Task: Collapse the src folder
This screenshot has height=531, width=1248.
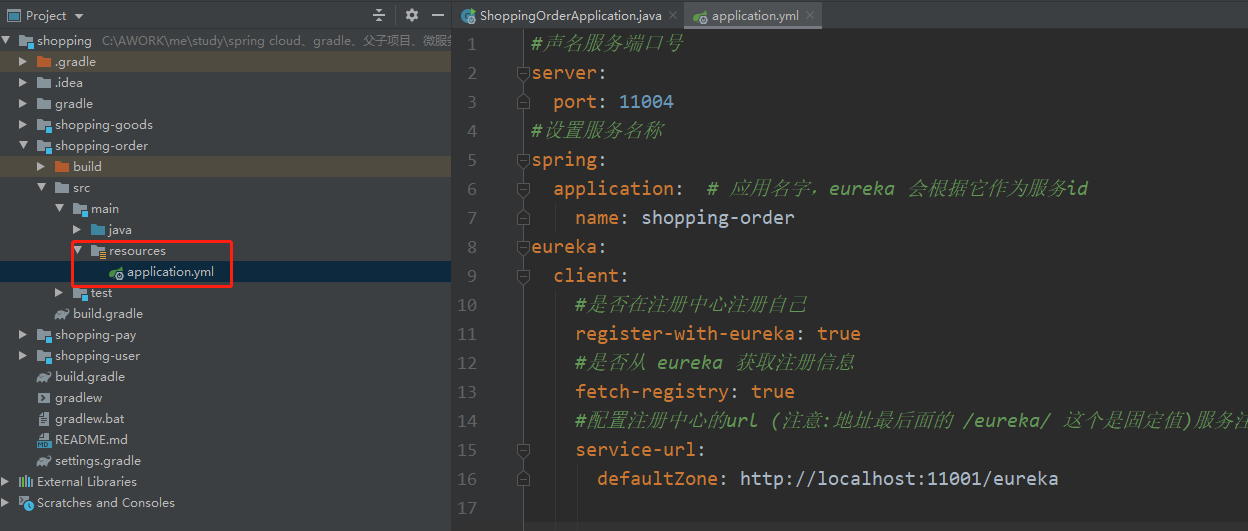Action: [x=41, y=188]
